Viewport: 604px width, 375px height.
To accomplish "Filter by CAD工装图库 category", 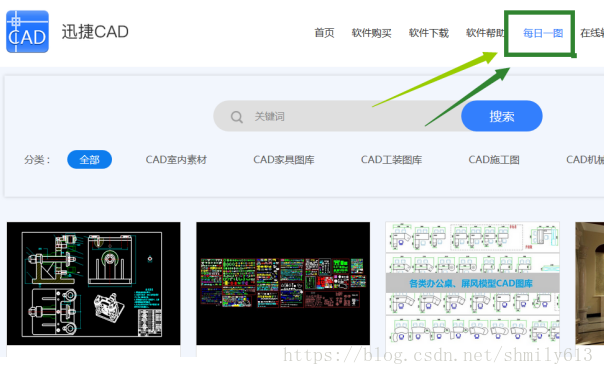I will coord(391,160).
